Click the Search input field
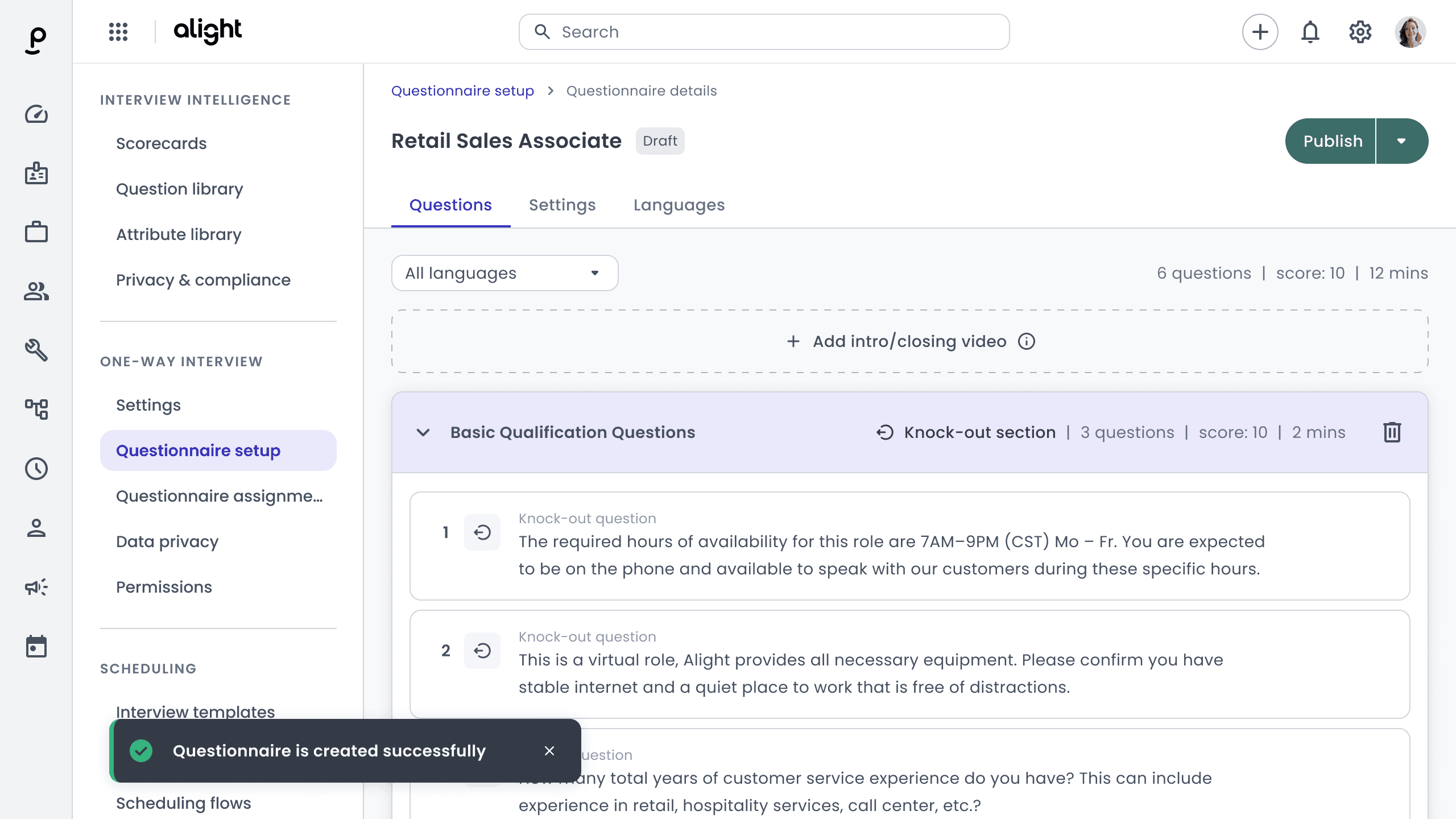1456x819 pixels. [764, 32]
